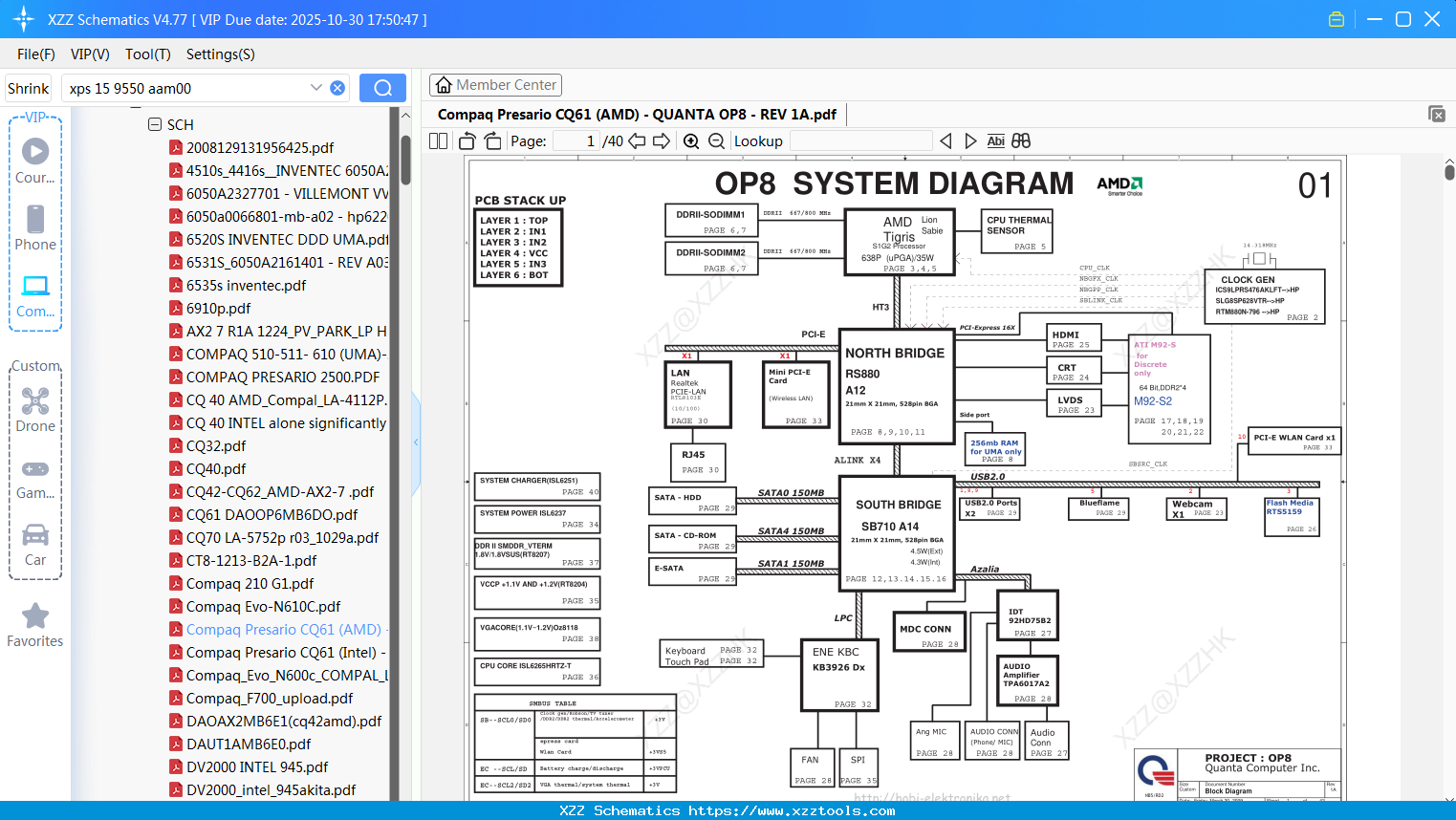Toggle the Abi whole-word match icon
Screen dimensions: 1456x820
(x=995, y=140)
